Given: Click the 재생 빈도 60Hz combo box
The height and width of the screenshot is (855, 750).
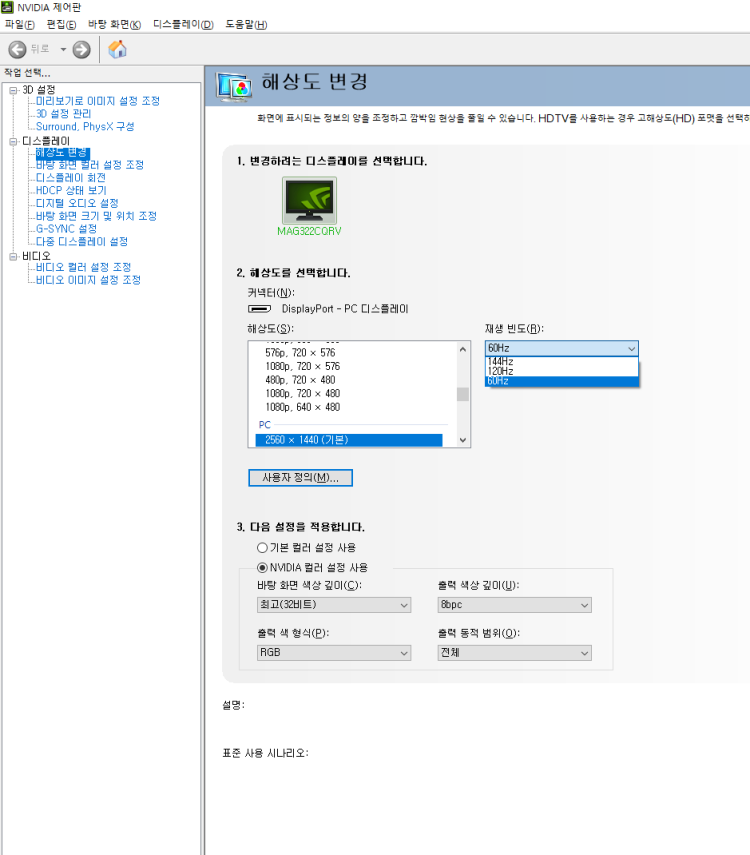Looking at the screenshot, I should click(x=562, y=348).
